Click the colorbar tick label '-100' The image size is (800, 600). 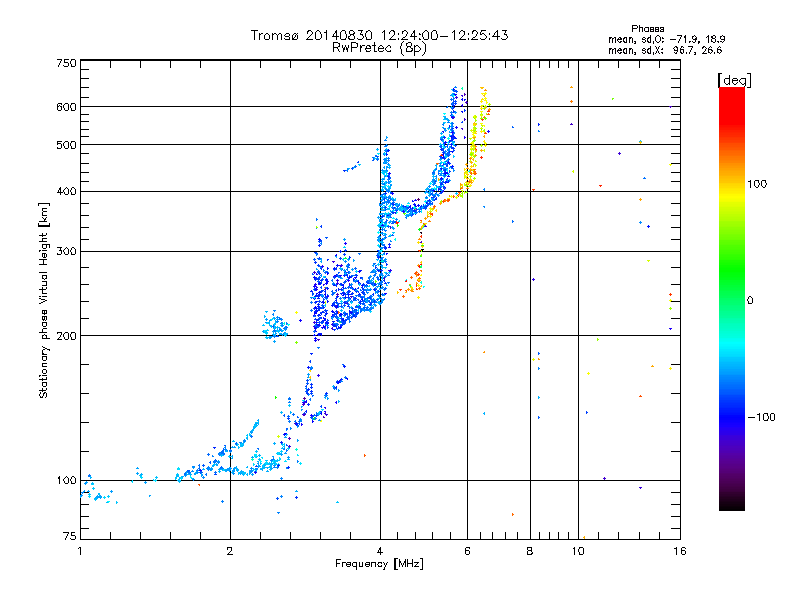pyautogui.click(x=761, y=417)
